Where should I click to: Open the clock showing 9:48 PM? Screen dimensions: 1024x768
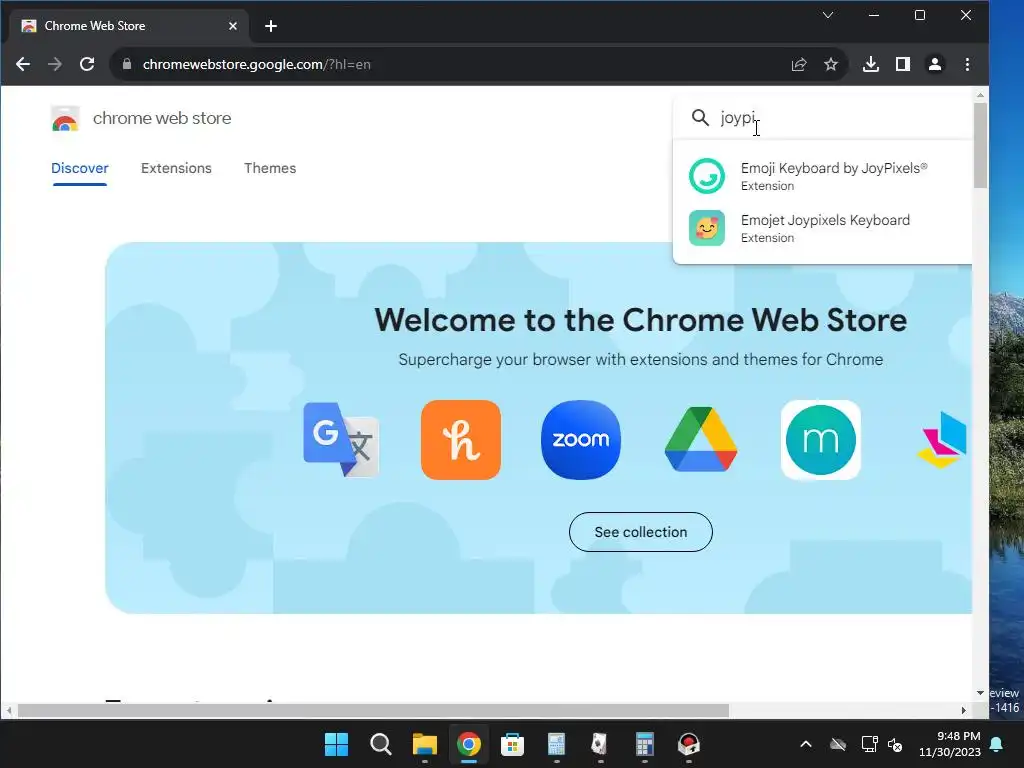[x=950, y=744]
